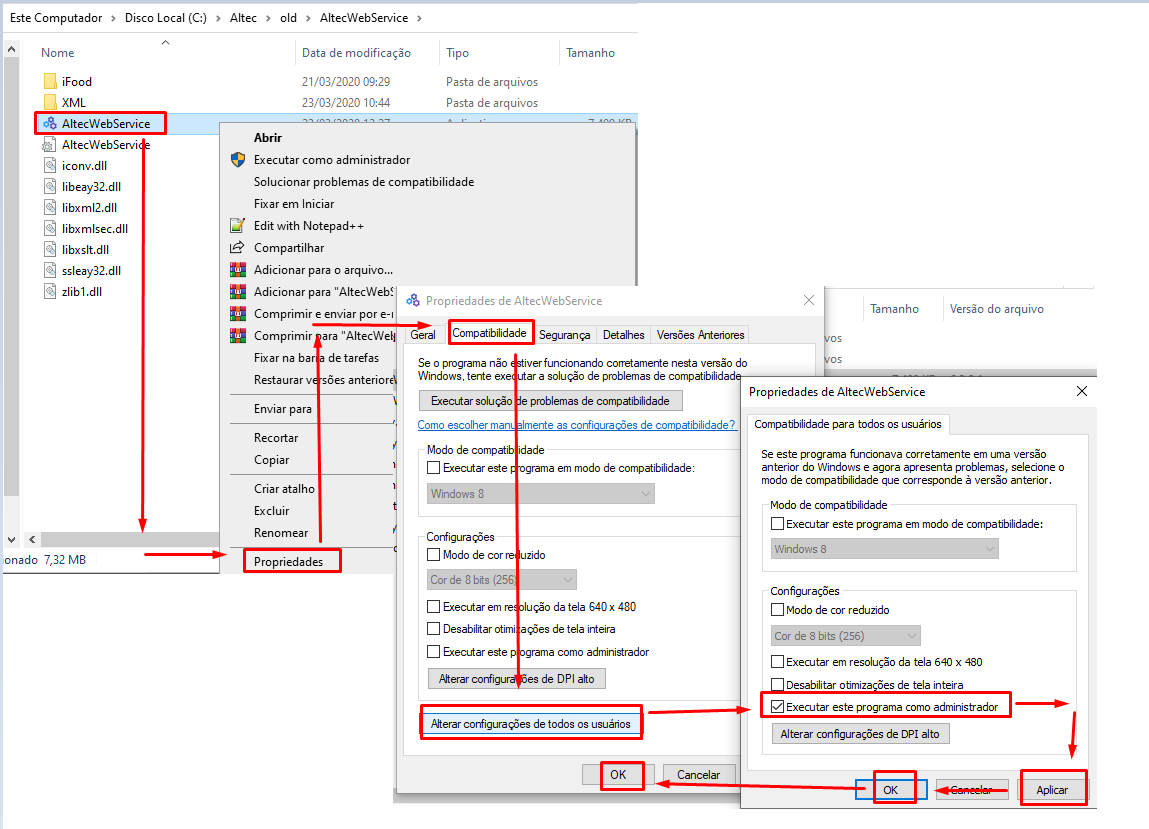
Task: Click the AltecWebService config file icon
Action: click(x=50, y=144)
